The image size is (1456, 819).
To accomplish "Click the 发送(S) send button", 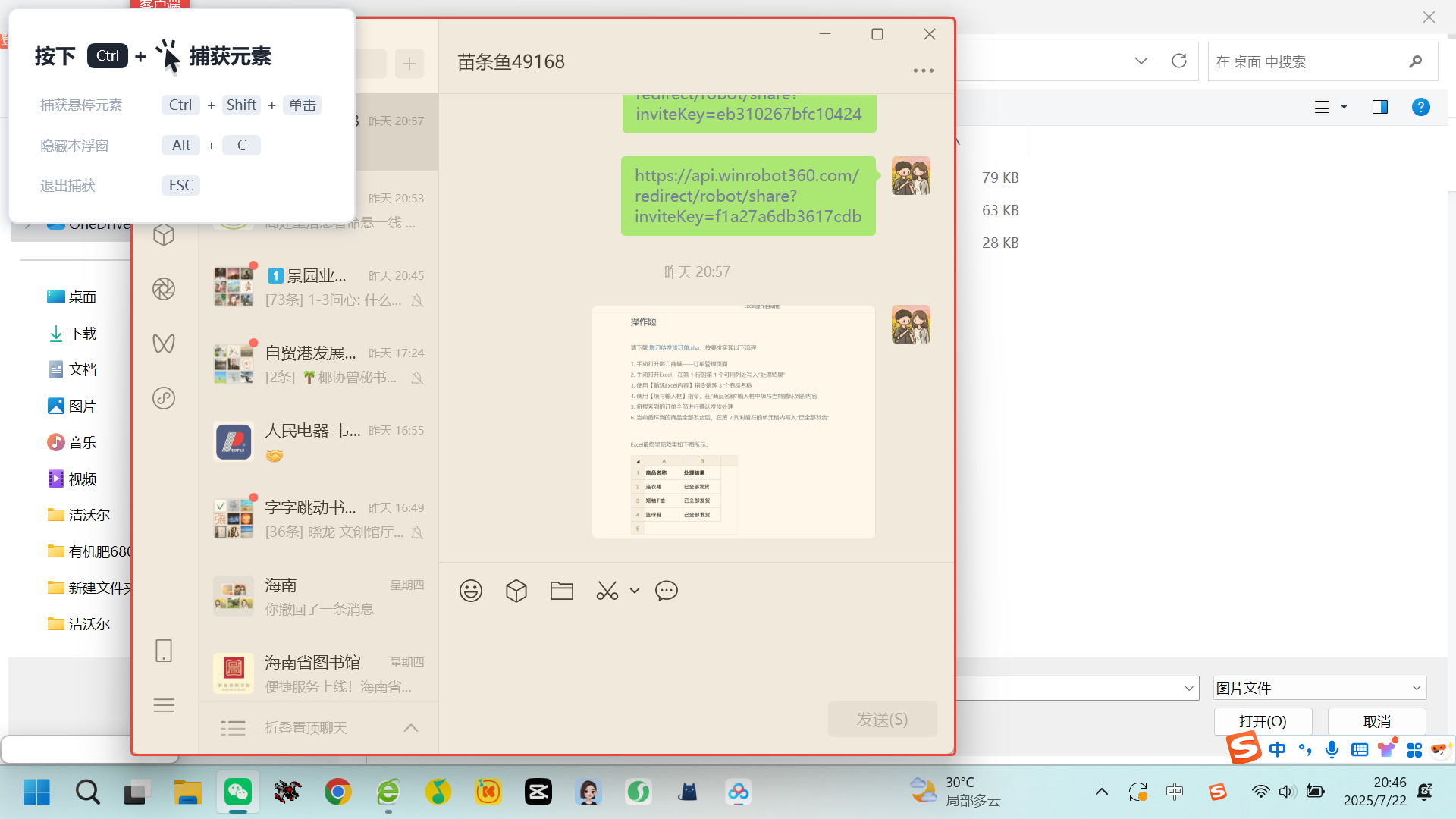I will pos(882,719).
